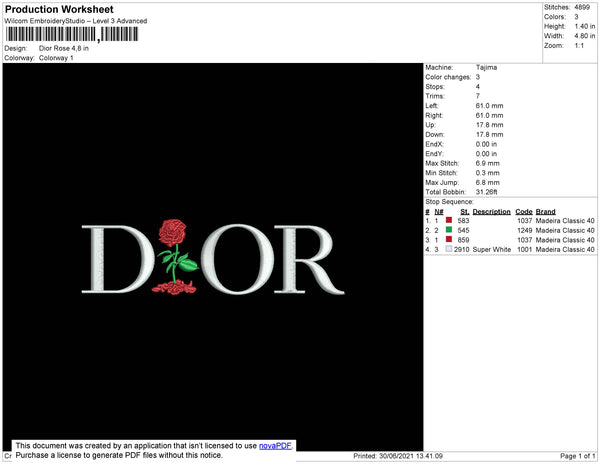Click Left value '61.0 mm'
600x464 pixels.
pos(489,106)
